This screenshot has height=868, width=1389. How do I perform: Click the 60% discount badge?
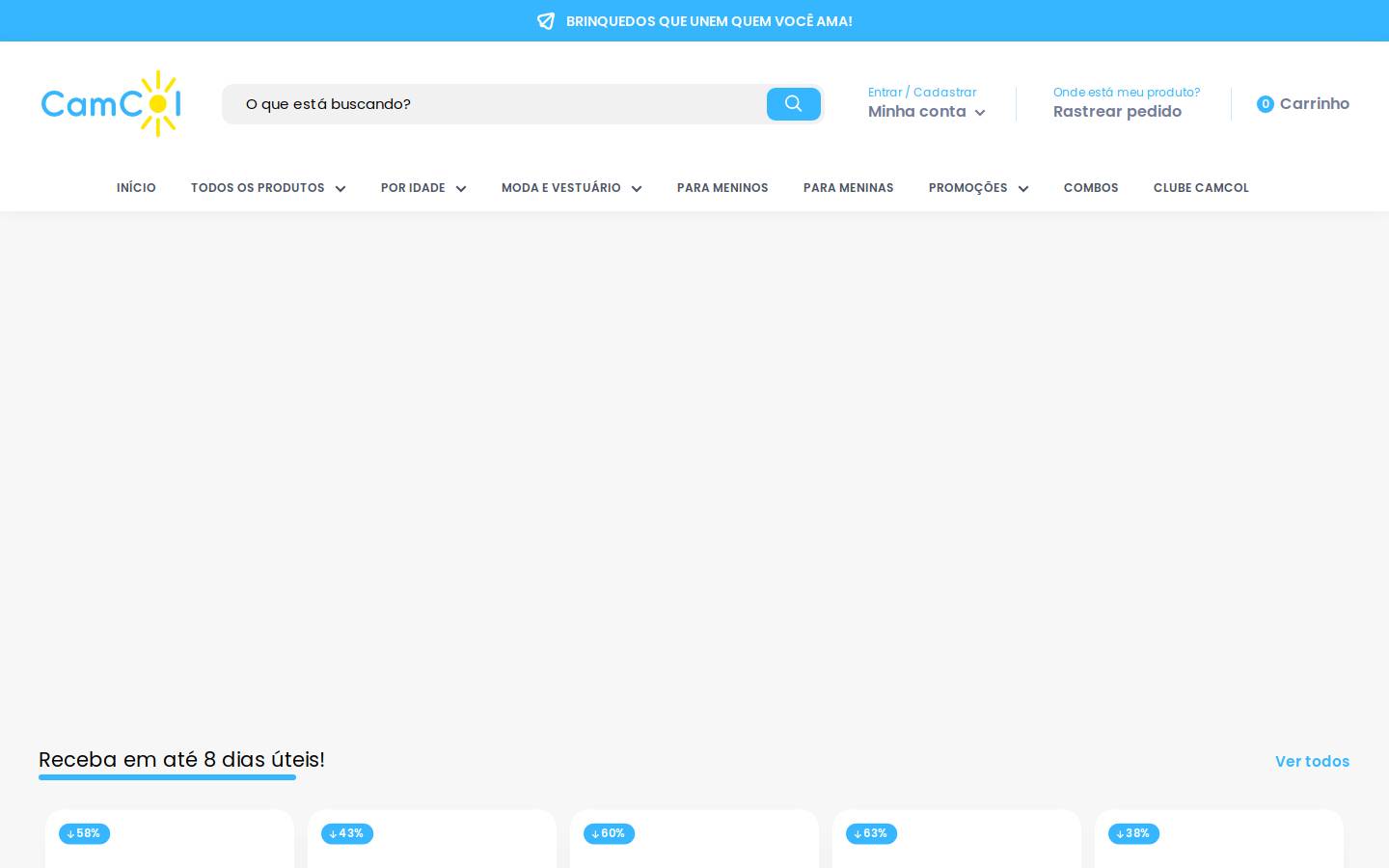pos(609,833)
